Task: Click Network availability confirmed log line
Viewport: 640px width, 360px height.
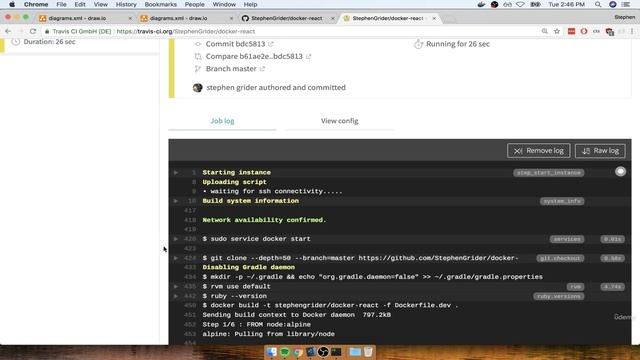Action: point(264,220)
